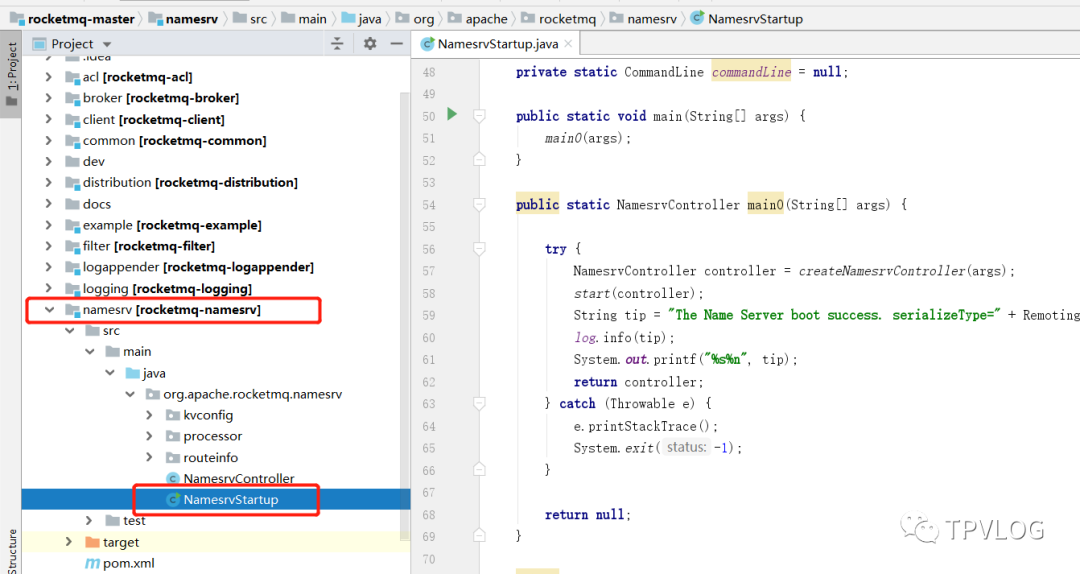Open the Project view dropdown arrow
This screenshot has height=574, width=1080.
pyautogui.click(x=107, y=44)
